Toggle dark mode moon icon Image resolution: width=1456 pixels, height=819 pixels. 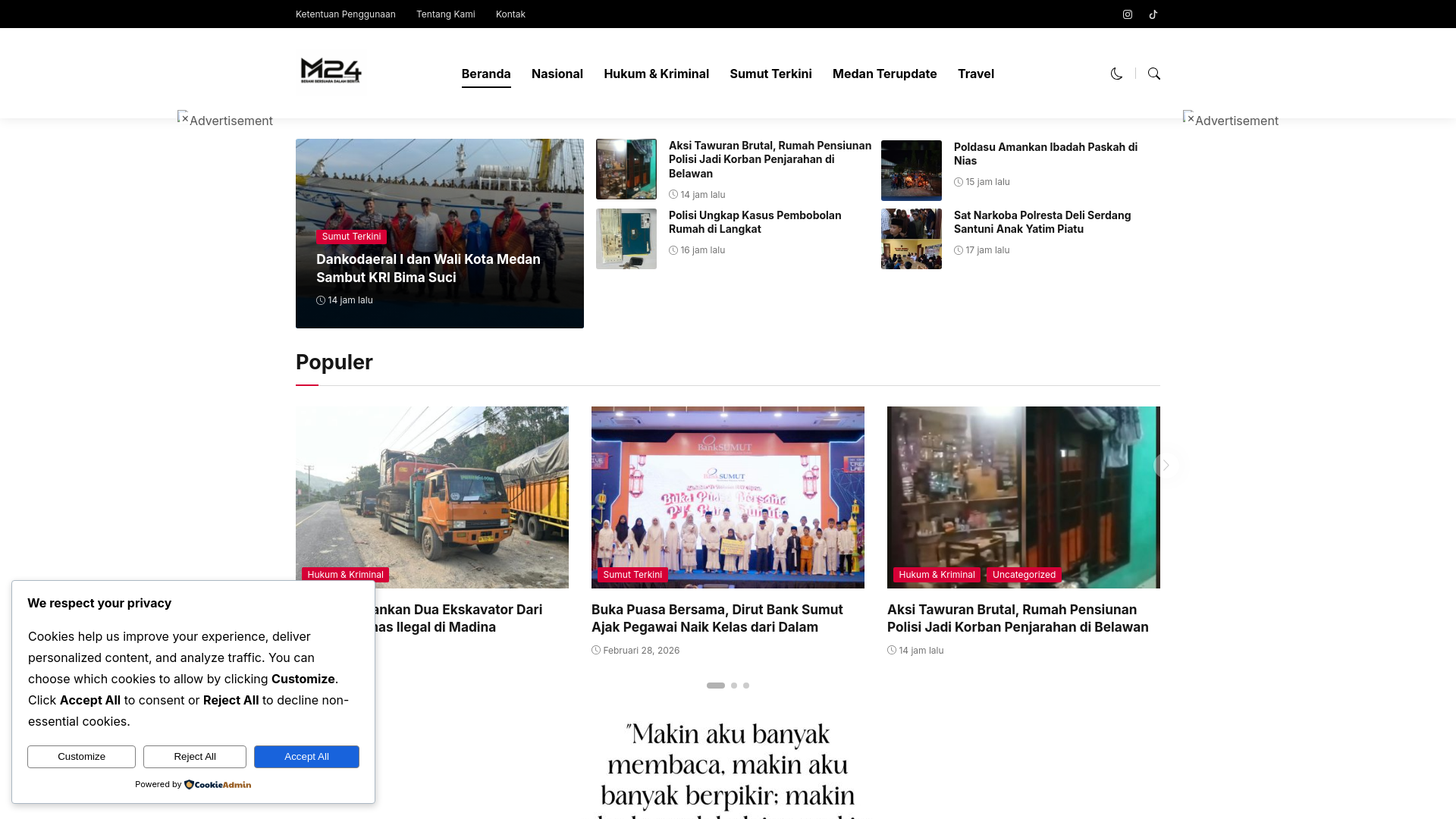(x=1116, y=74)
